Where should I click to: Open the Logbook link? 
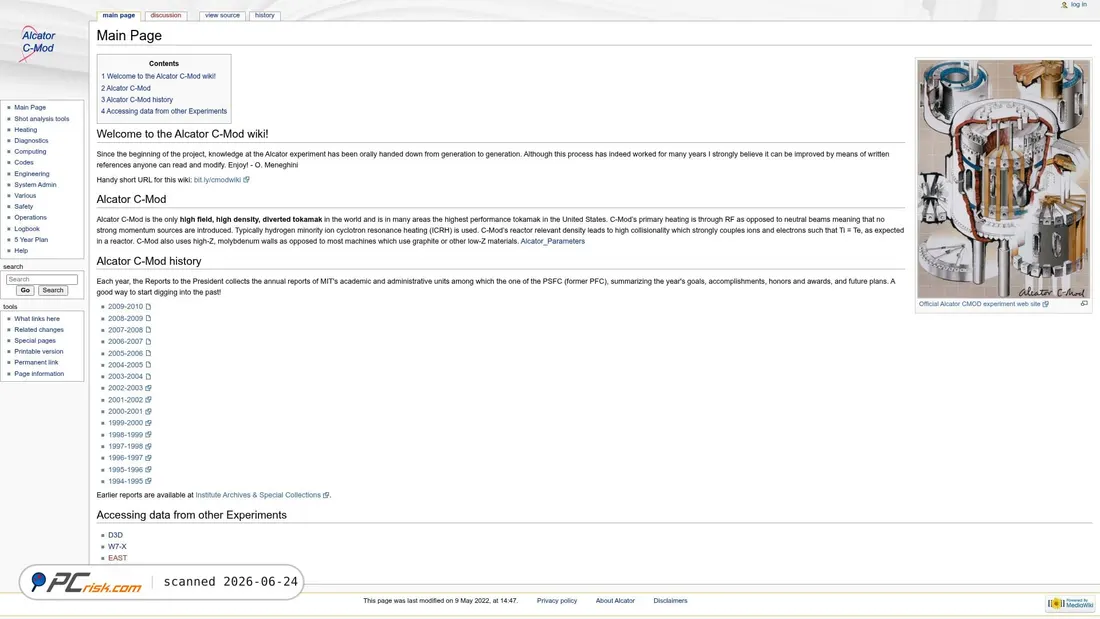point(27,229)
